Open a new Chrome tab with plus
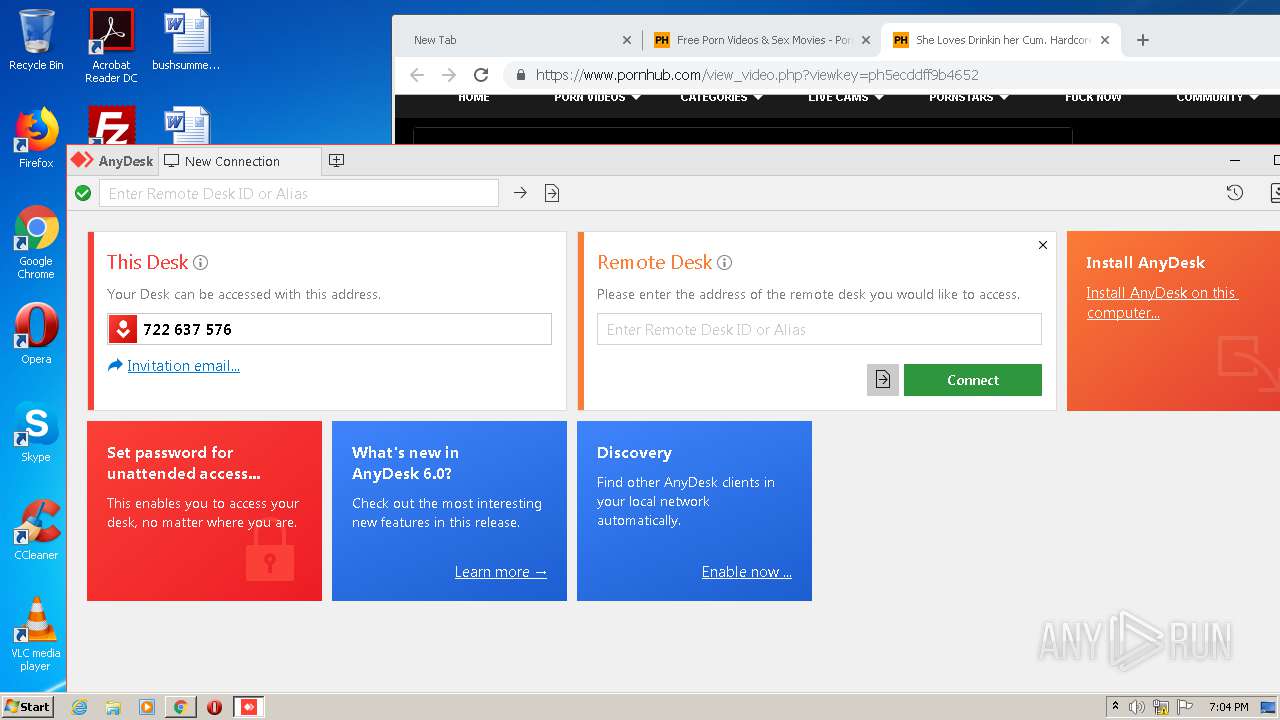Image resolution: width=1280 pixels, height=720 pixels. pyautogui.click(x=1143, y=40)
